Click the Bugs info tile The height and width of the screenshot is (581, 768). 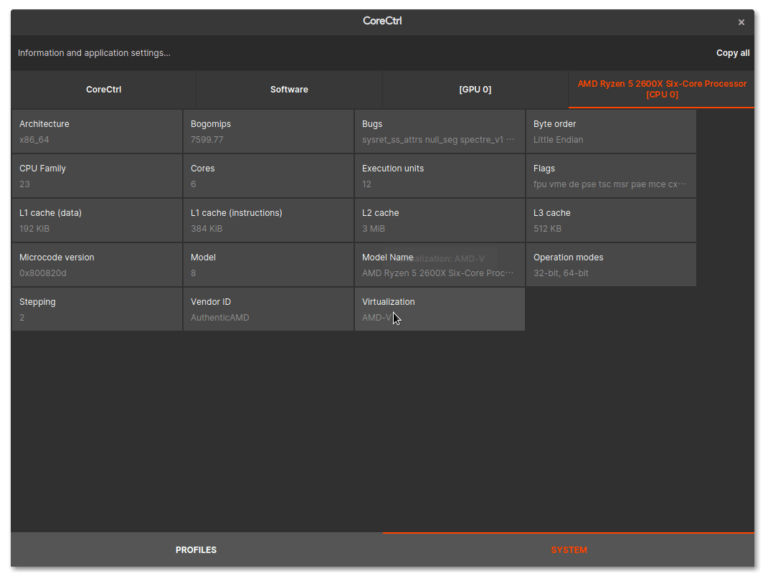439,132
